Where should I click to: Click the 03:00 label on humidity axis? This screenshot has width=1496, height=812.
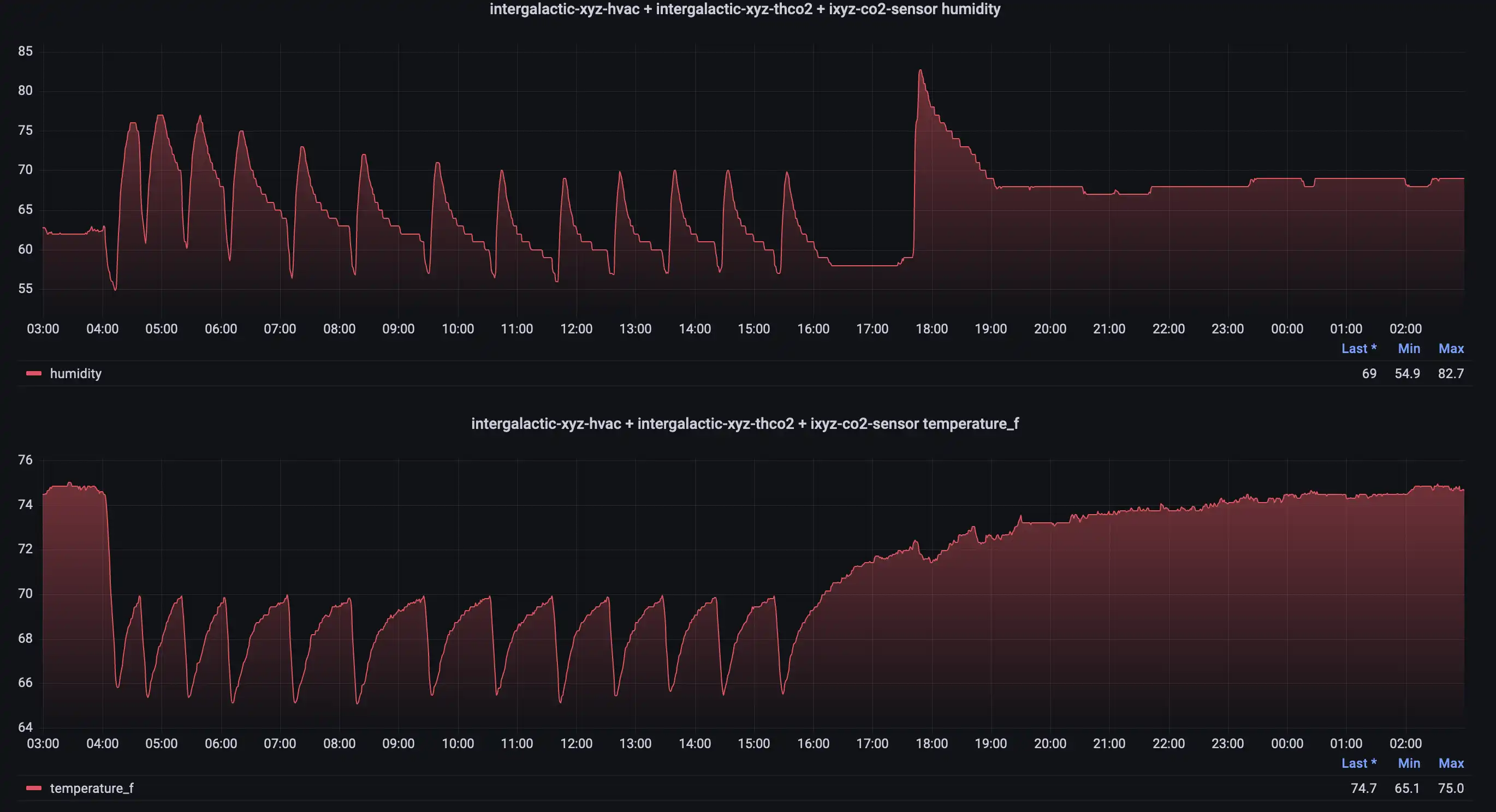coord(43,328)
